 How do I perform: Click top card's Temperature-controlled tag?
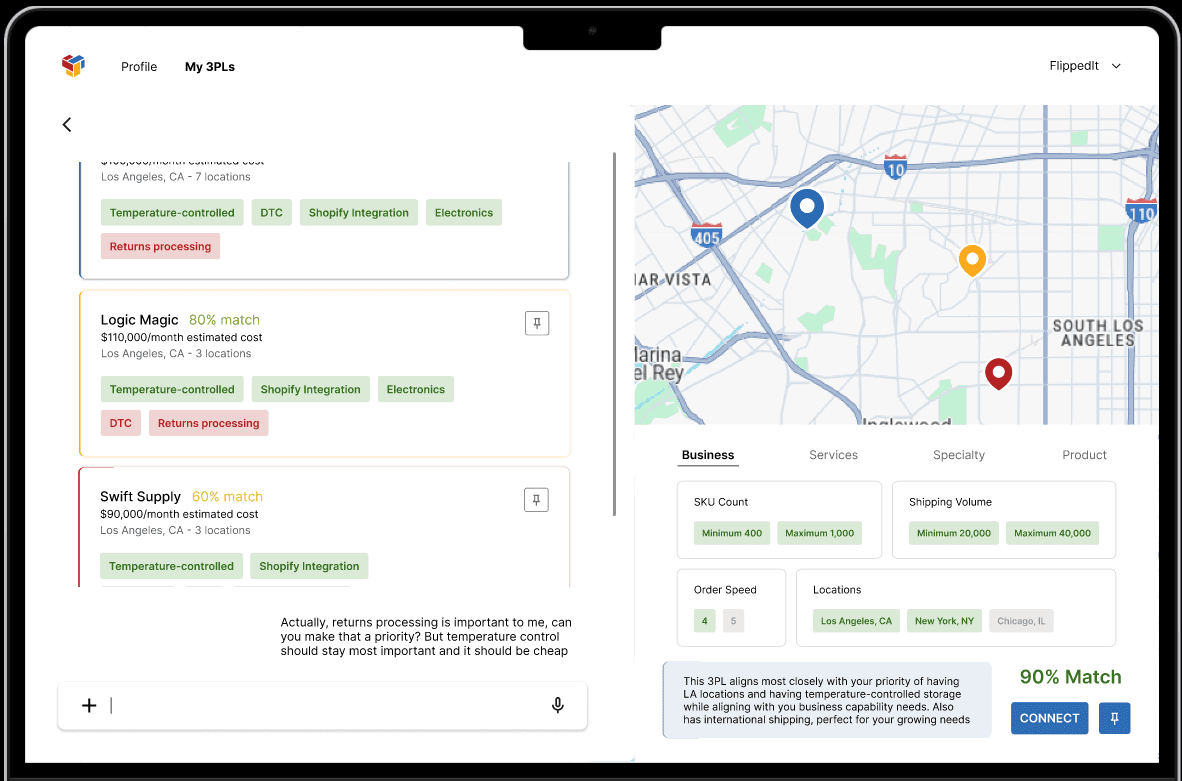(172, 213)
